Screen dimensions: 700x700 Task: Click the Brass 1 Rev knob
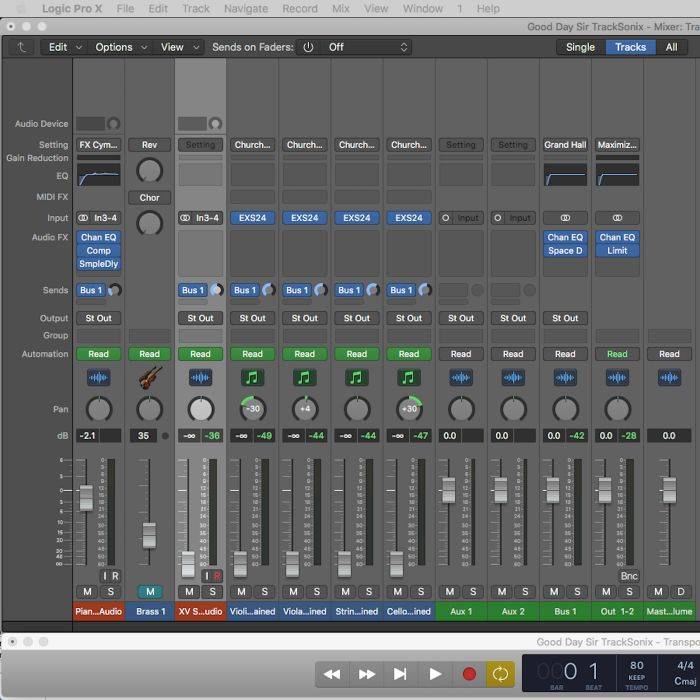(x=150, y=171)
